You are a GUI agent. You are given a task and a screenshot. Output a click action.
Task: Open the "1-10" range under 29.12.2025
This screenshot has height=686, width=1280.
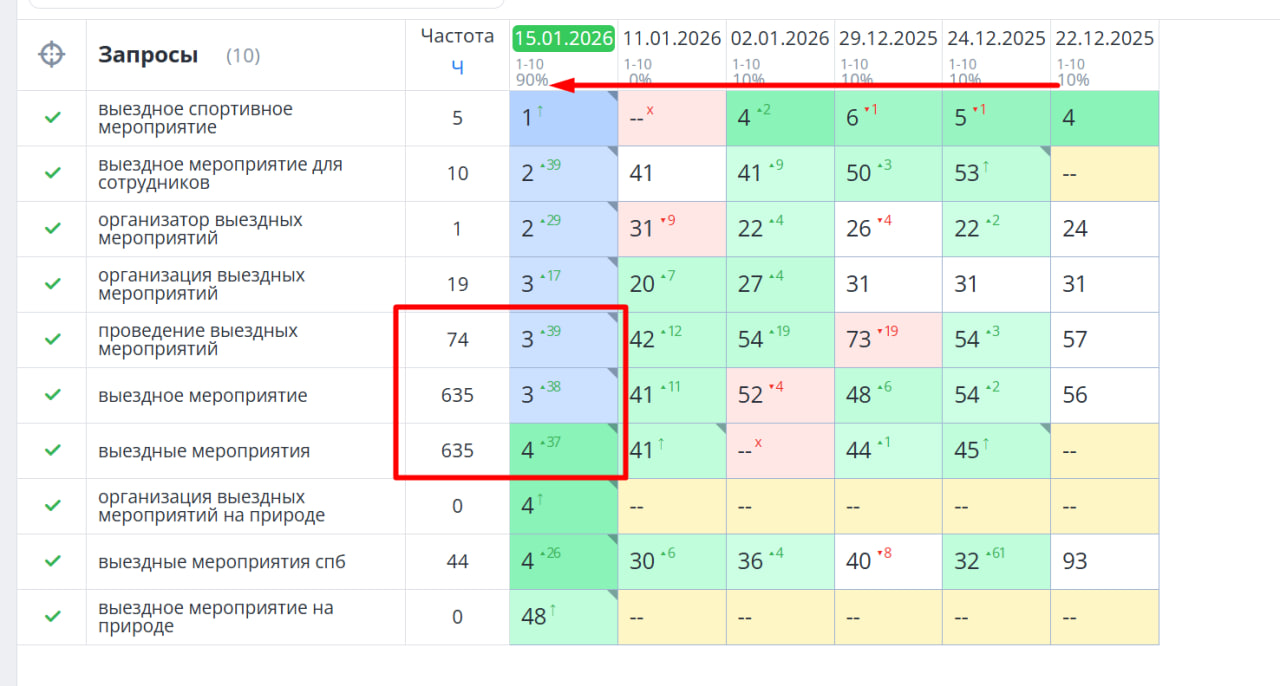point(855,65)
